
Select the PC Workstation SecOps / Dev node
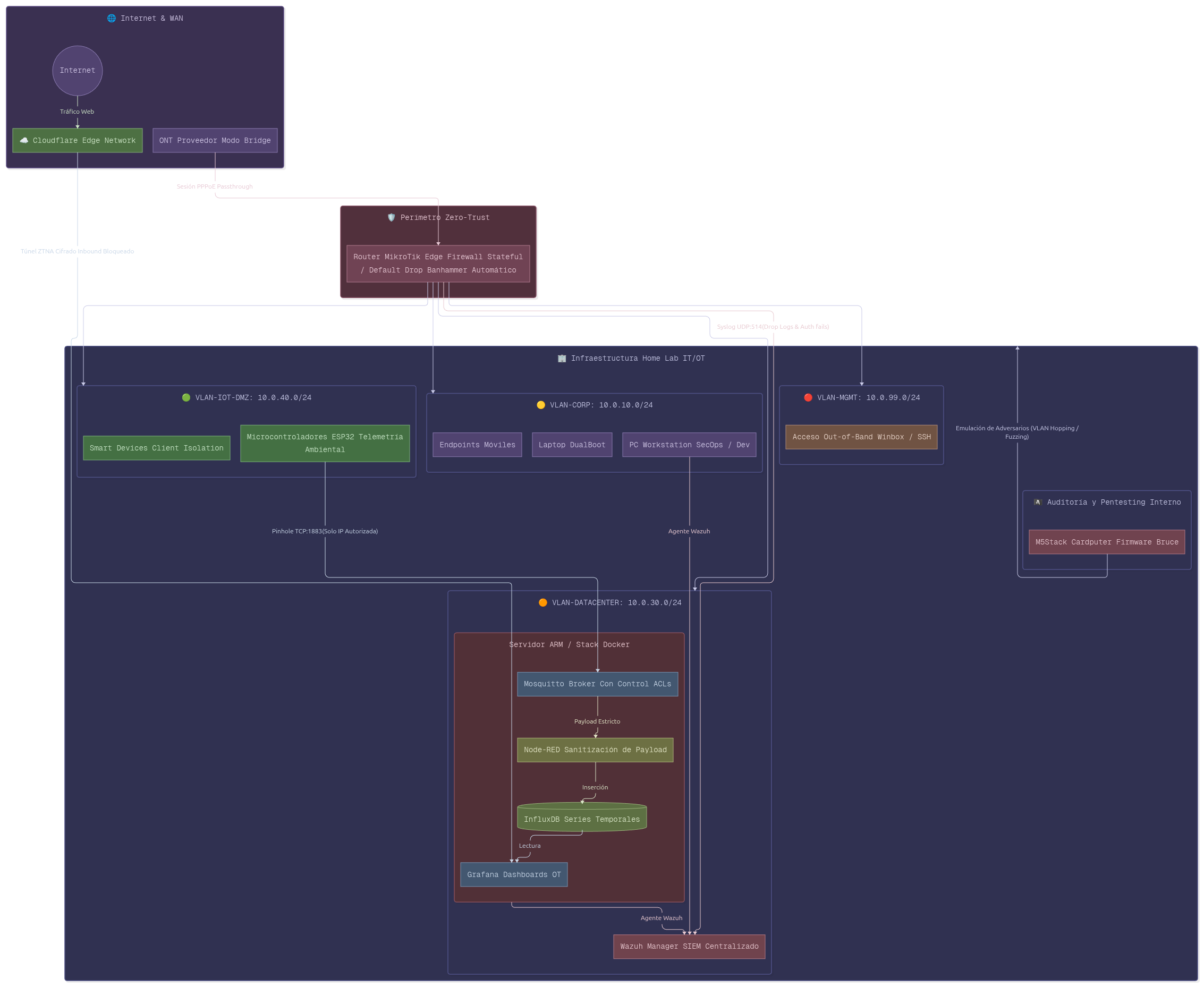coord(689,445)
